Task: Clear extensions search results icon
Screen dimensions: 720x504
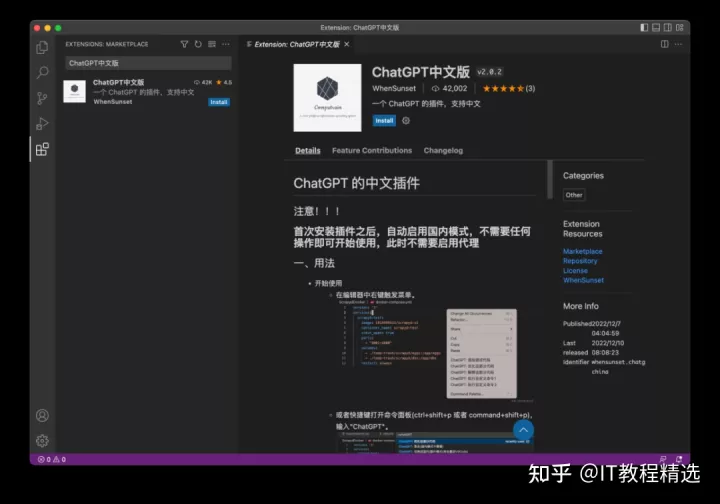Action: [212, 44]
